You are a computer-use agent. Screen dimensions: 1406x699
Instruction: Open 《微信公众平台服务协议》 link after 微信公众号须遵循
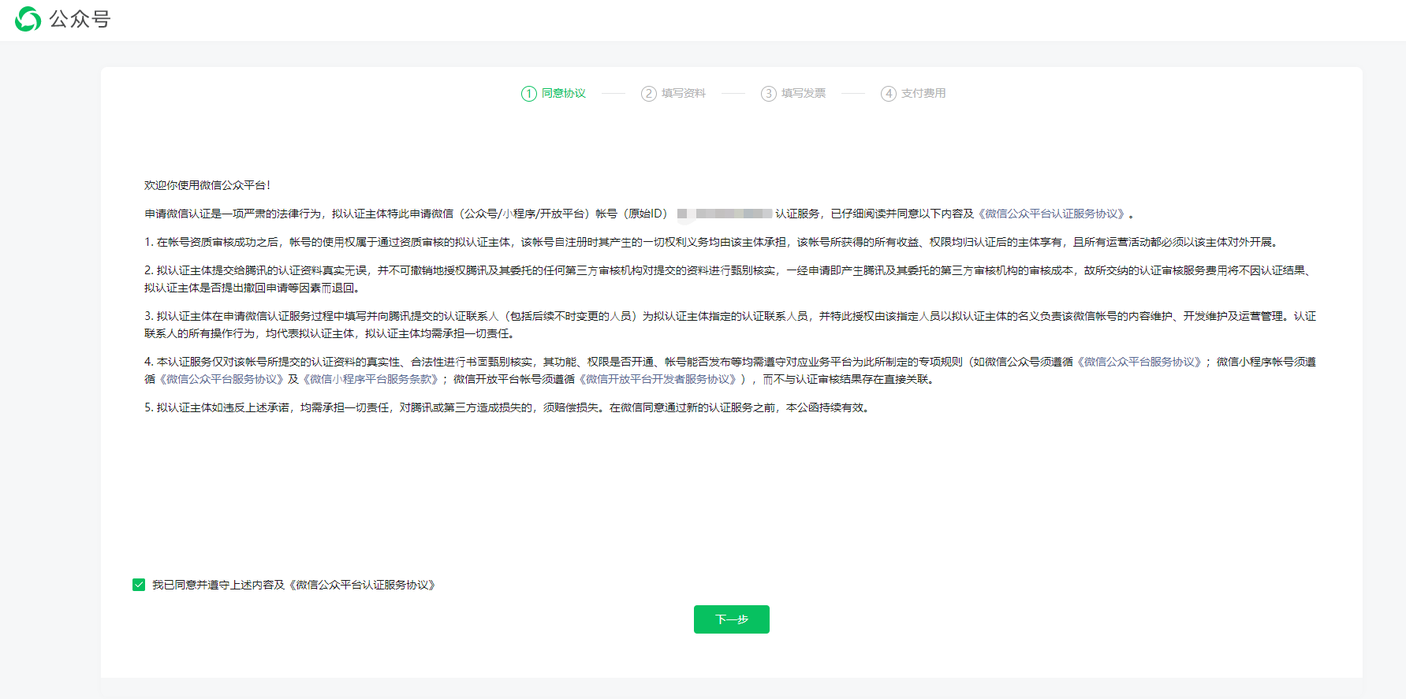(x=1141, y=362)
